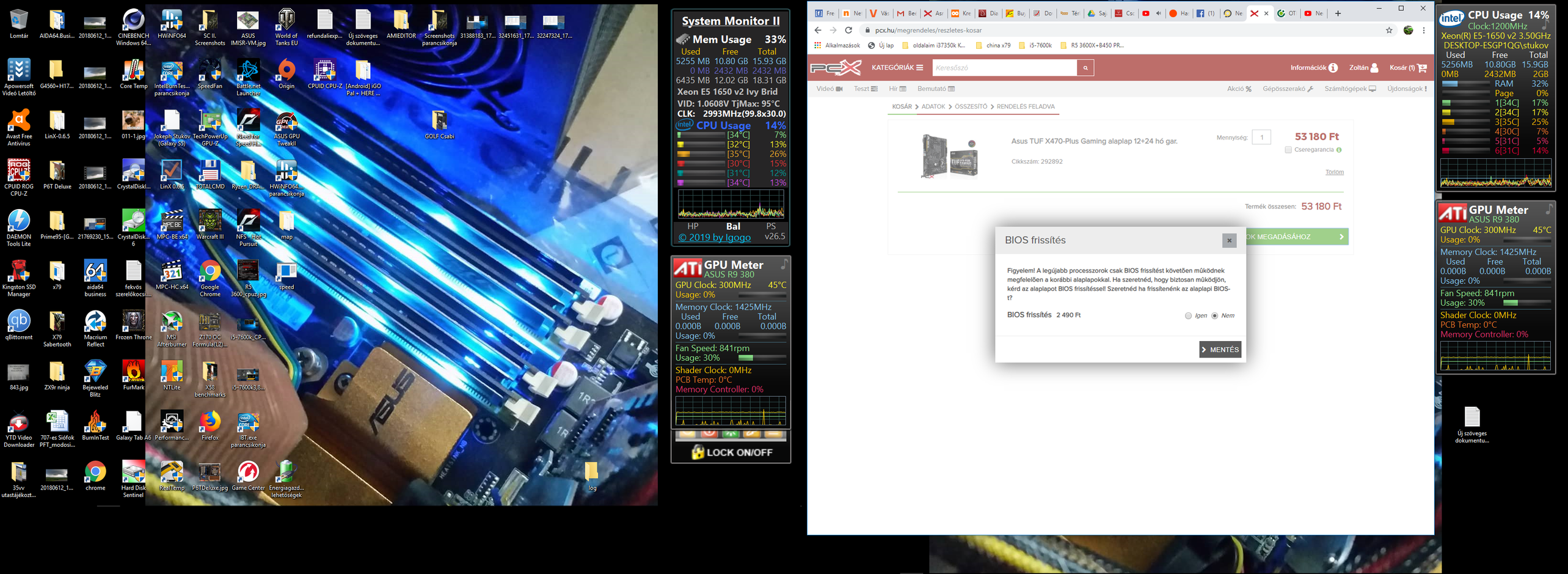Screen dimensions: 1568x574
Task: Open the oldalaim i37350k bookmark folder
Action: coord(934,46)
